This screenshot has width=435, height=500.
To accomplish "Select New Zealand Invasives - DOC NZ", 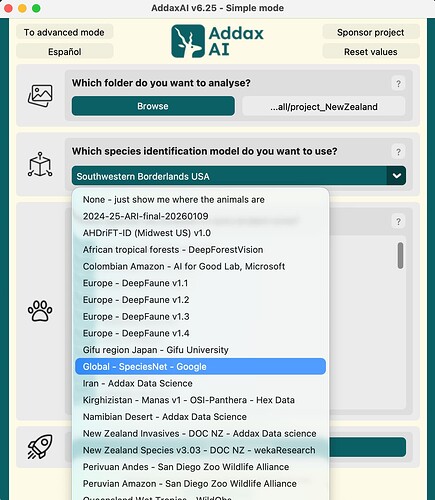I will [200, 433].
